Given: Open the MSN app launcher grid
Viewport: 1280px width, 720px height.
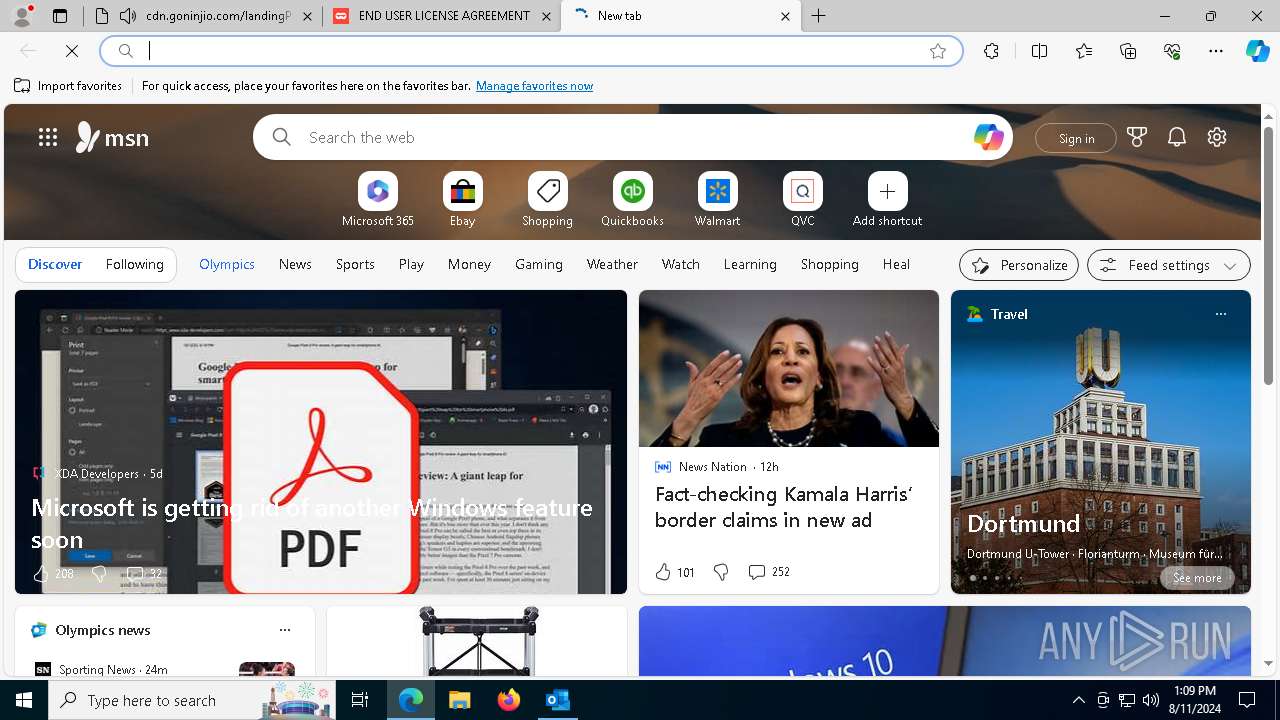Looking at the screenshot, I should click(48, 137).
